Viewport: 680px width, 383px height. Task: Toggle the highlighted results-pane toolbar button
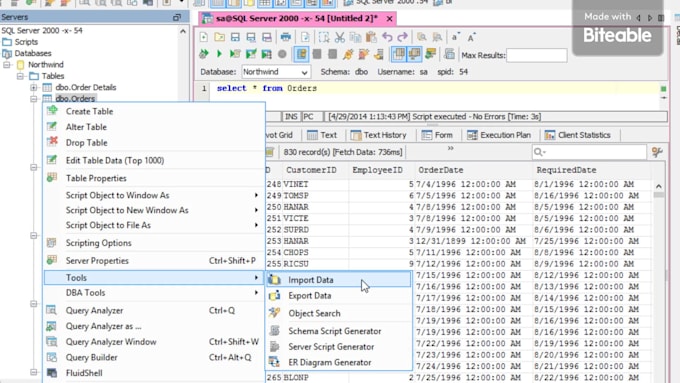[301, 54]
